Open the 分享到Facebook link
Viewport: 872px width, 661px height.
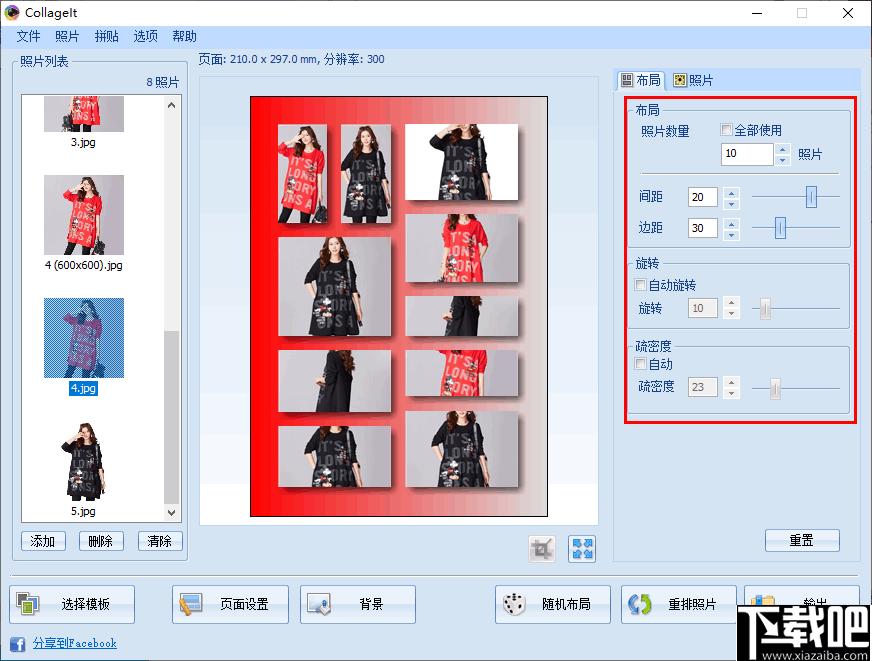75,643
